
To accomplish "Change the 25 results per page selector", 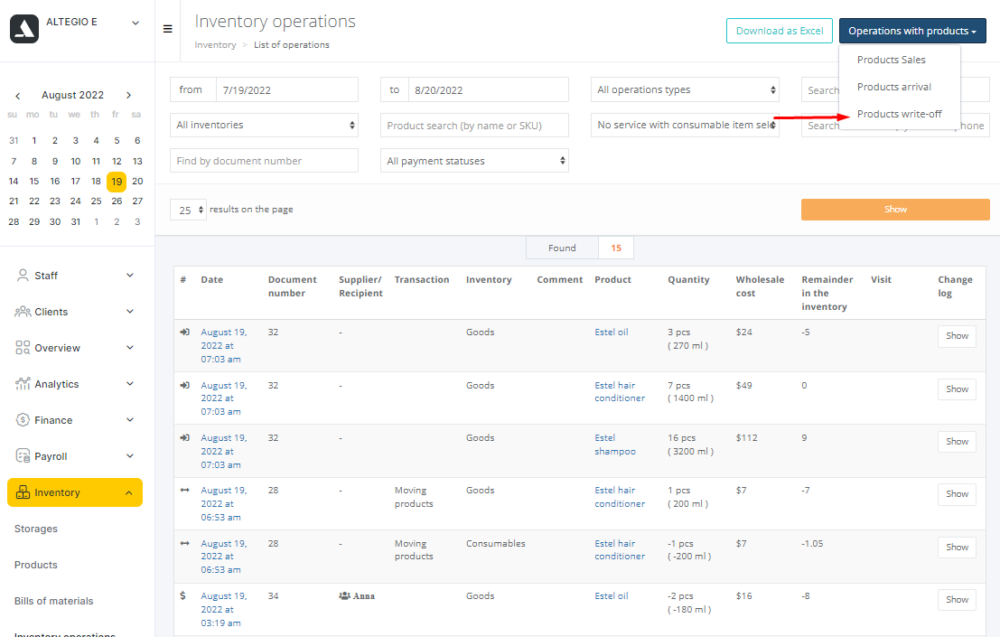I will pos(188,210).
